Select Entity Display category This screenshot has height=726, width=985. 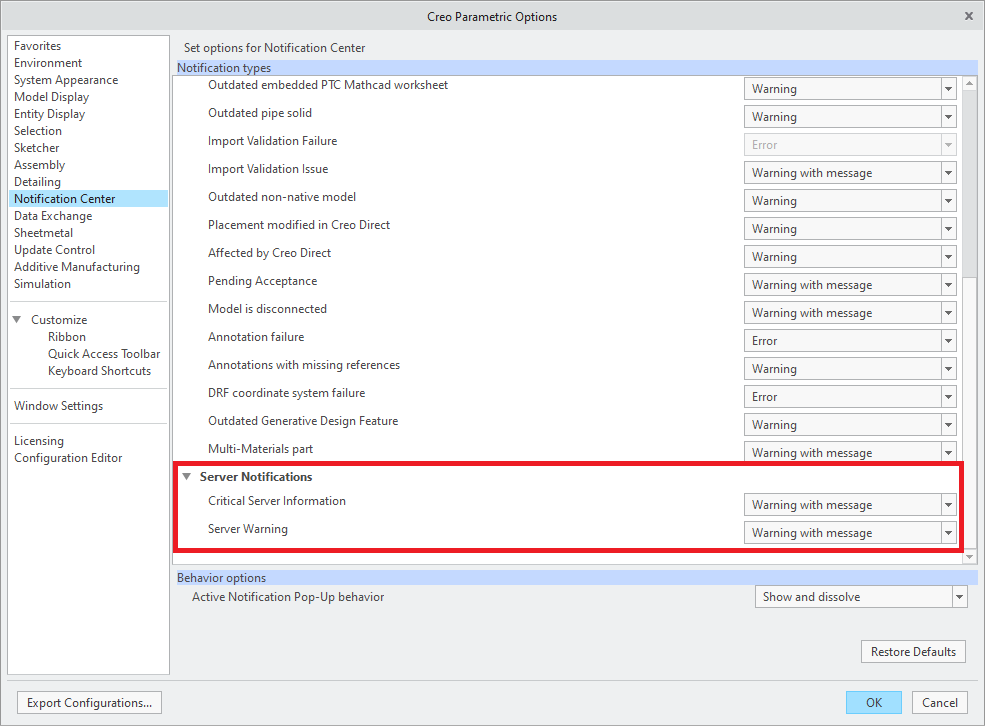click(x=49, y=114)
